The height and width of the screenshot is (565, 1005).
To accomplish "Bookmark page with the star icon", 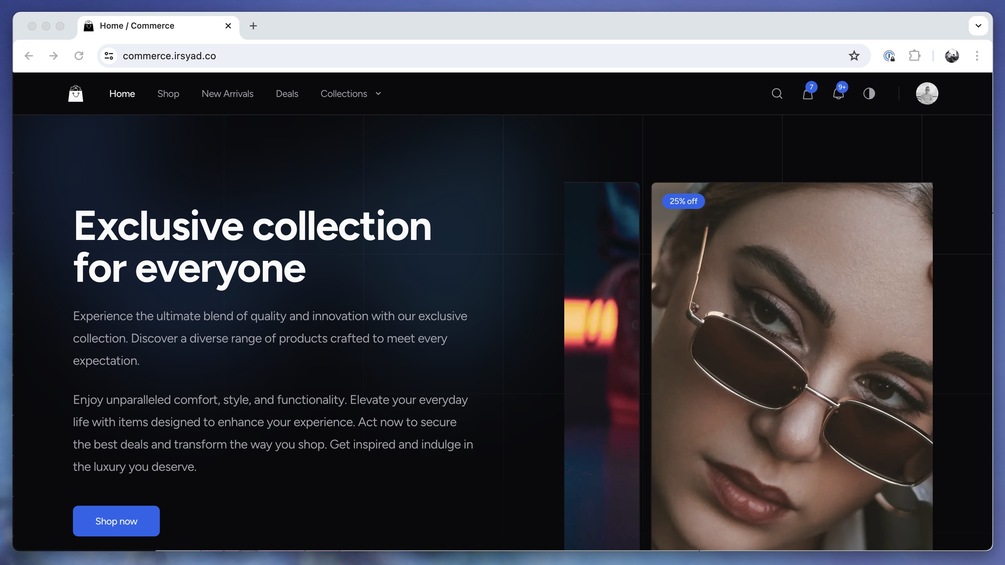I will tap(854, 56).
